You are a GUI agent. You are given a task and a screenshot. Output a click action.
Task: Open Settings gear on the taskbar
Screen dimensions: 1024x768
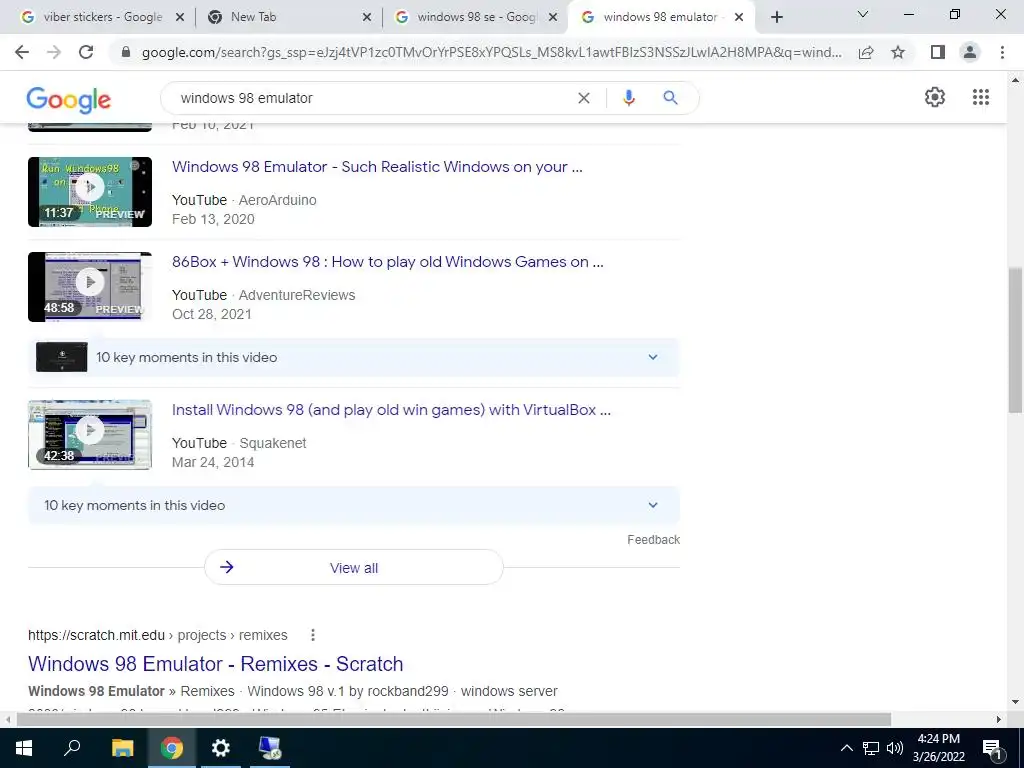pyautogui.click(x=221, y=748)
